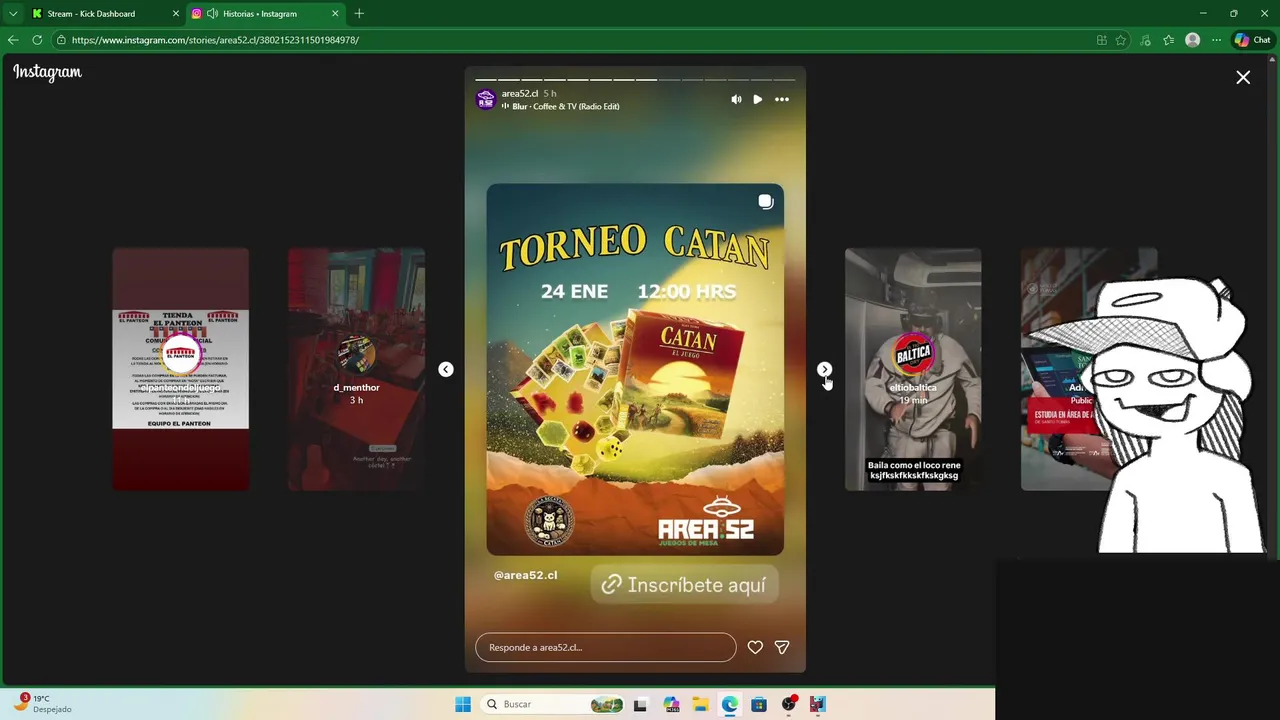The height and width of the screenshot is (720, 1280).
Task: Launch Microsoft 365 Copilot from taskbar
Action: (x=671, y=704)
